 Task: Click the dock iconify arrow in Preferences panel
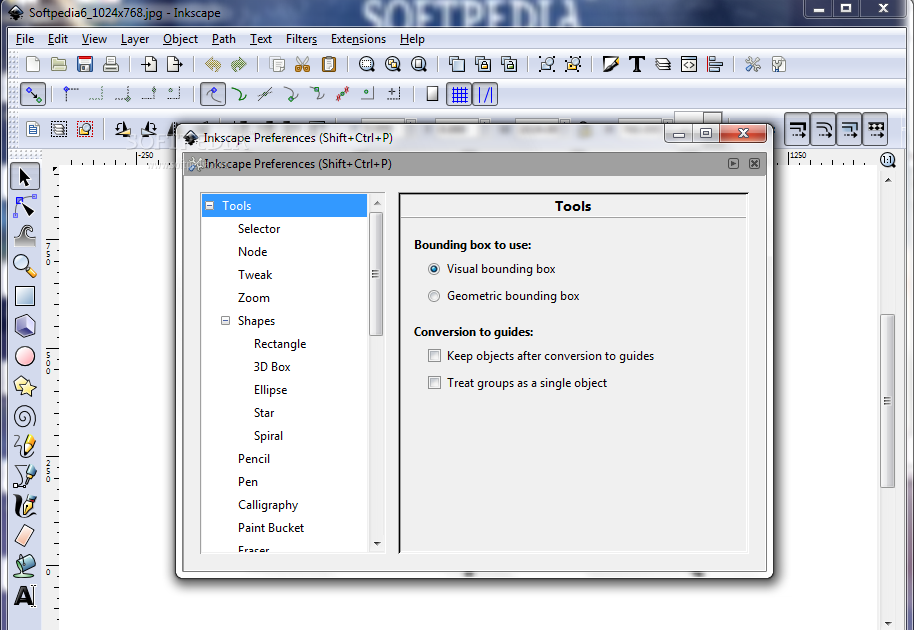point(733,164)
